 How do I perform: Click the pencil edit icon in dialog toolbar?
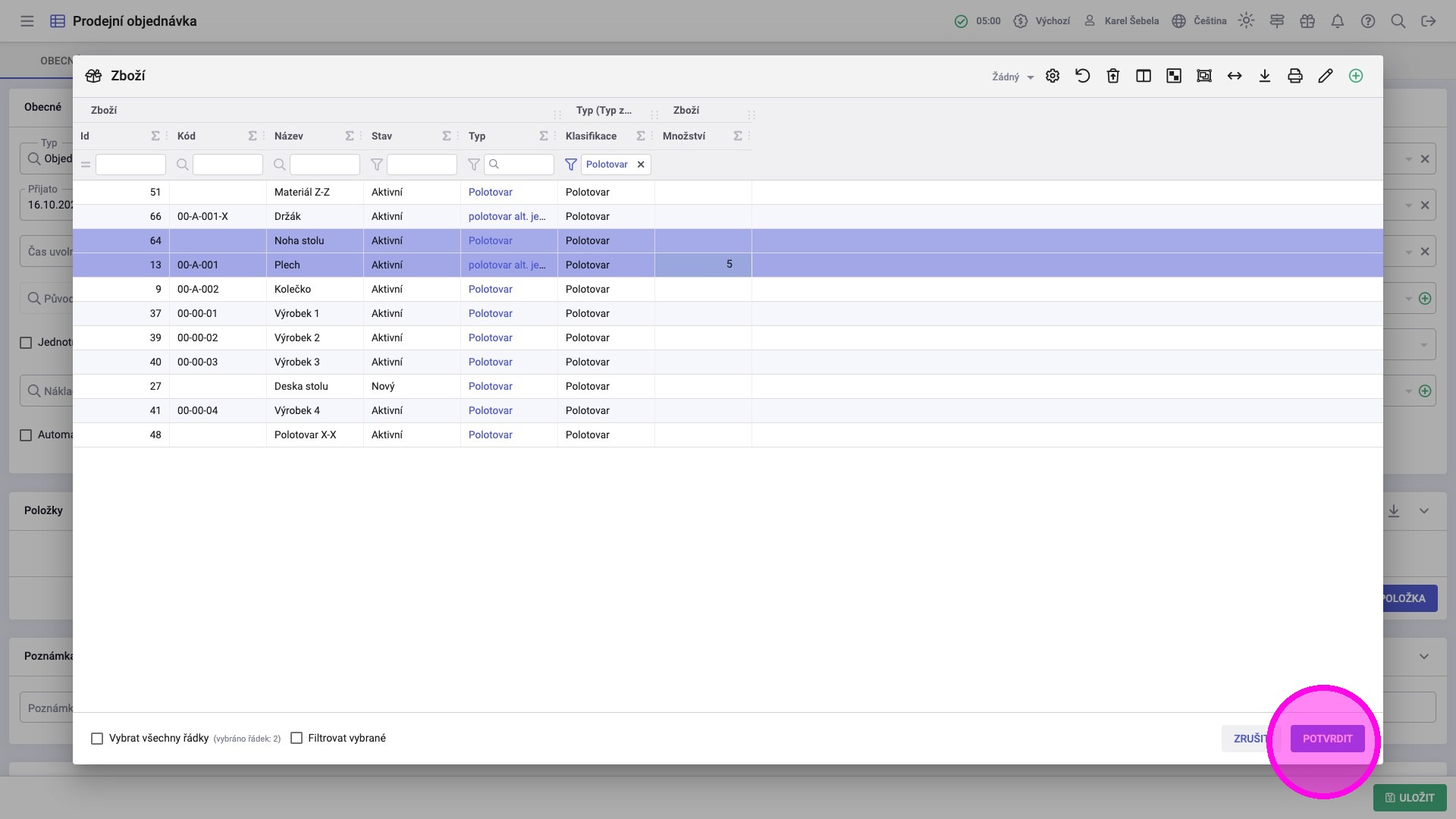1326,76
